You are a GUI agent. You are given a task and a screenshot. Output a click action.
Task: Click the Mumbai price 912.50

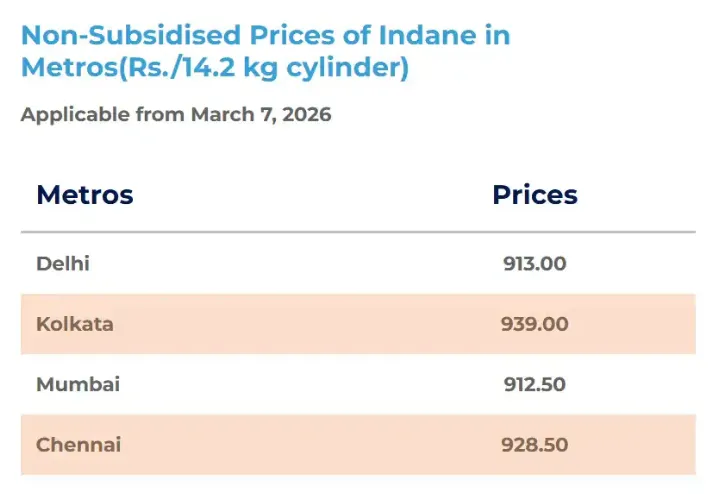[x=534, y=384]
